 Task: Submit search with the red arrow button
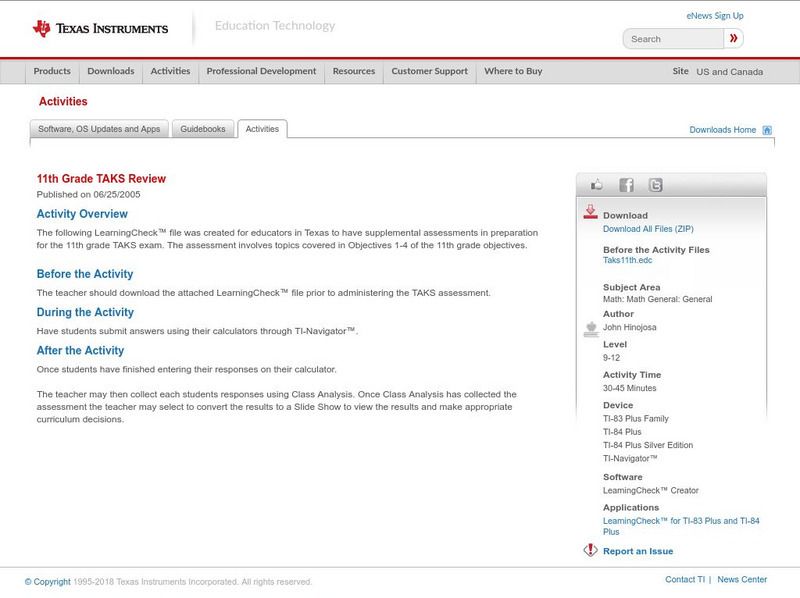pyautogui.click(x=734, y=38)
